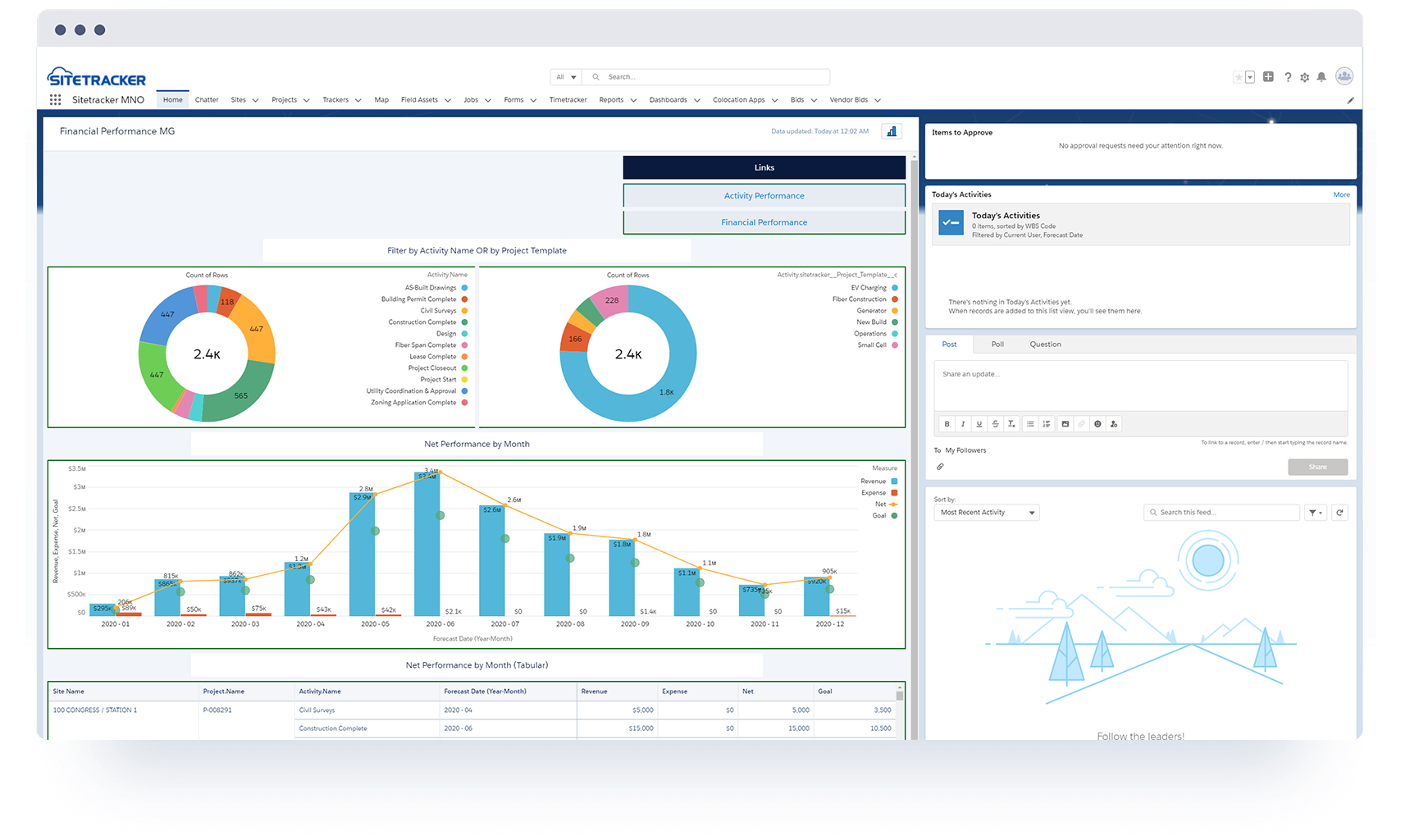Image resolution: width=1410 pixels, height=840 pixels.
Task: Open the Chatter navigation tab
Action: click(x=207, y=100)
